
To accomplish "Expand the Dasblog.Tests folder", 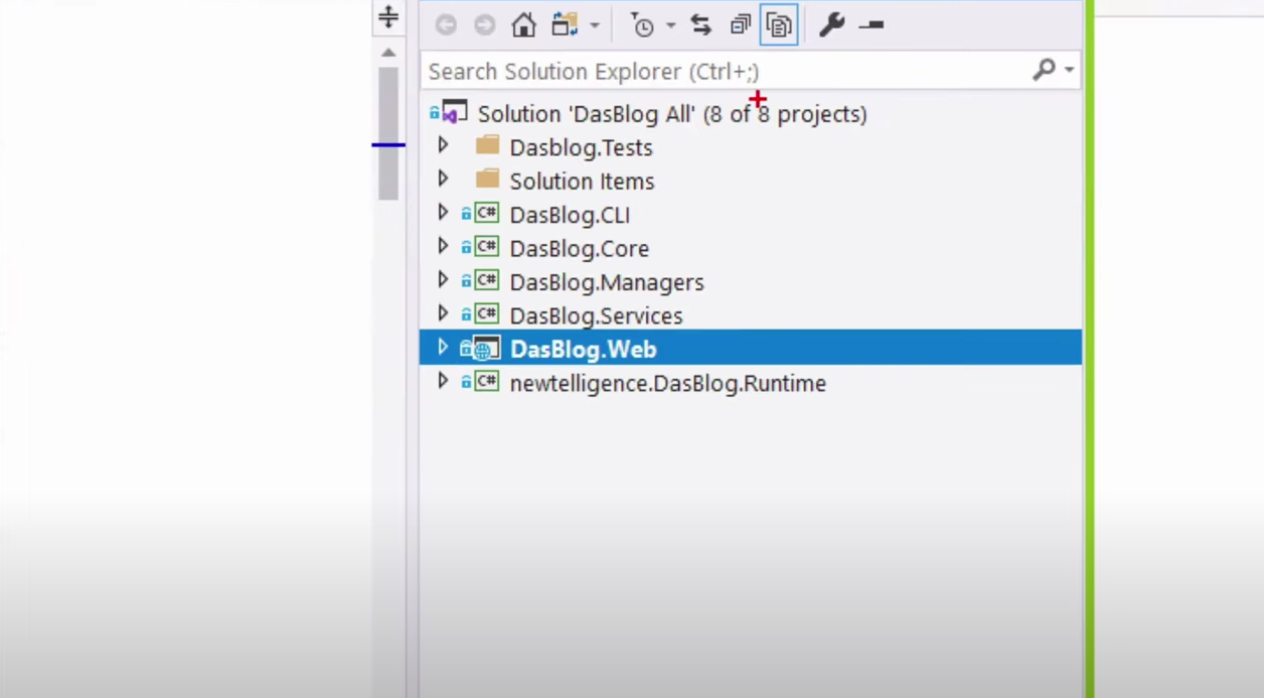I will pyautogui.click(x=443, y=146).
